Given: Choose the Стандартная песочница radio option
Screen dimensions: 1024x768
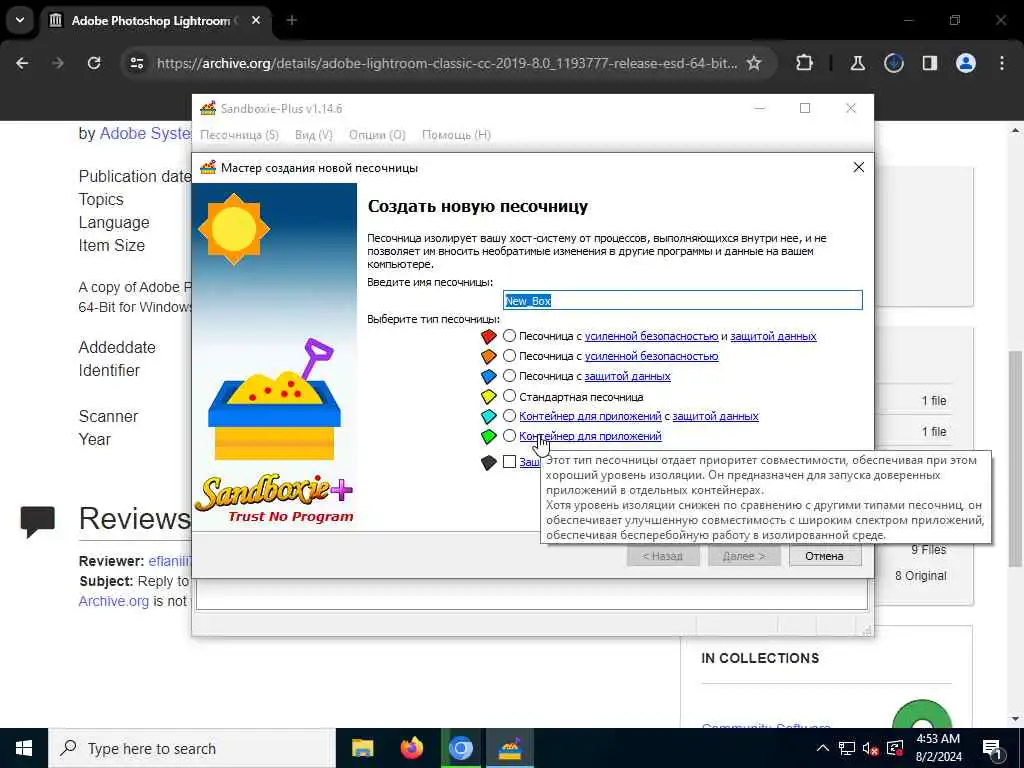Looking at the screenshot, I should pyautogui.click(x=509, y=396).
